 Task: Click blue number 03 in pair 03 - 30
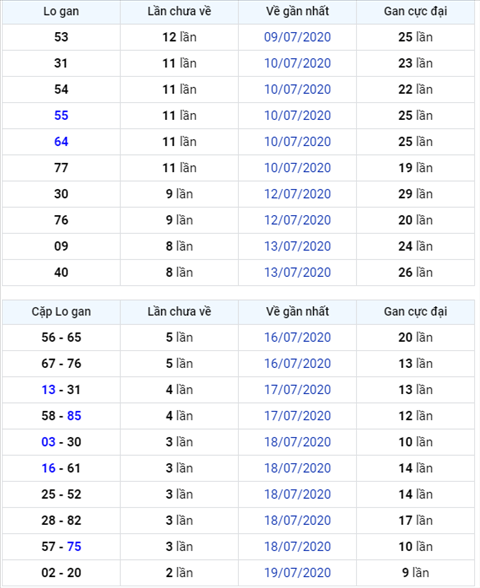click(48, 442)
